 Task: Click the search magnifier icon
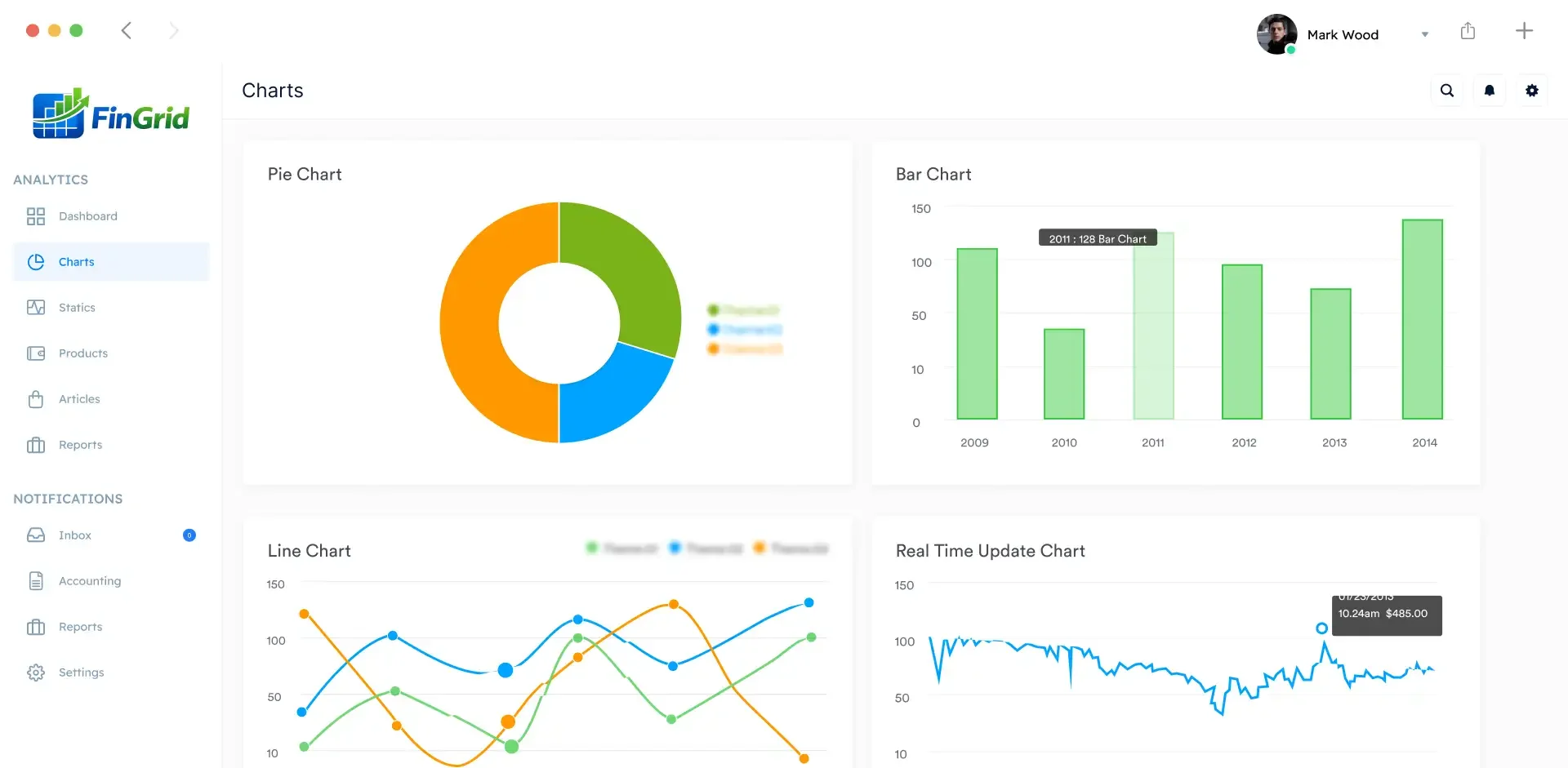[x=1447, y=91]
